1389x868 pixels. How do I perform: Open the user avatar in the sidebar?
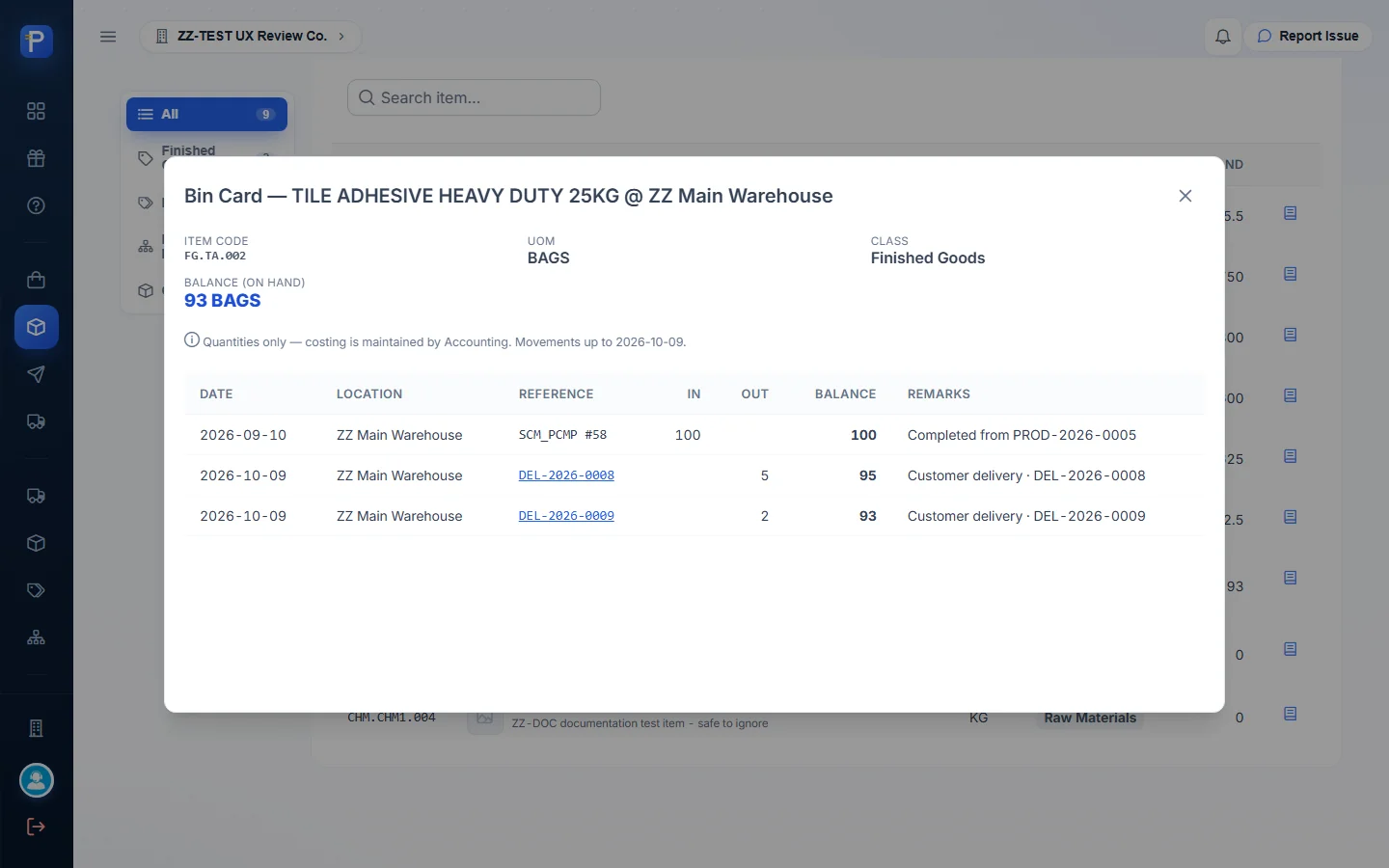coord(37,780)
